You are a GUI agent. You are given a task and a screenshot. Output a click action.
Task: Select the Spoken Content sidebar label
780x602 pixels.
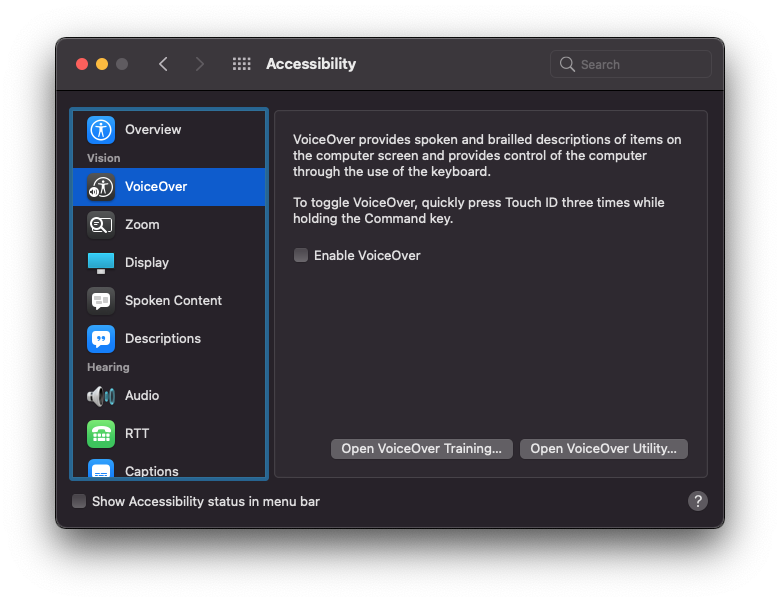tap(174, 301)
